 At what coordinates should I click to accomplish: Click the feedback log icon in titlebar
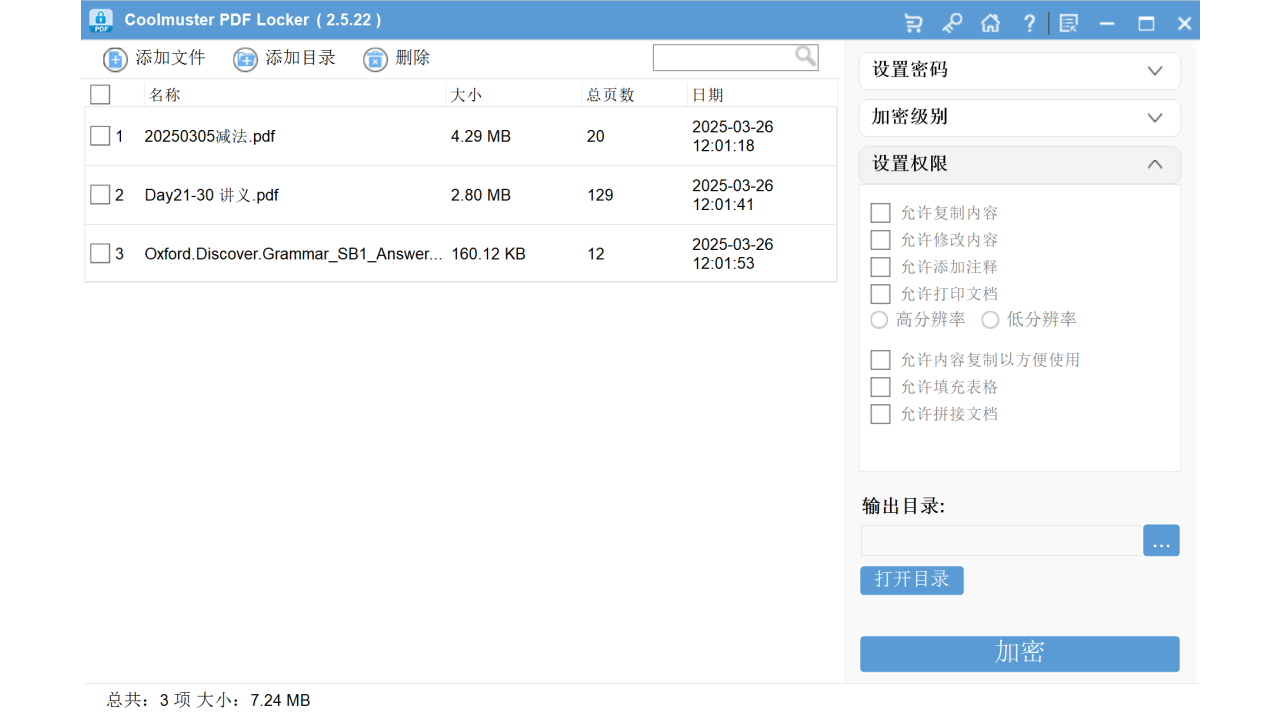(x=1068, y=21)
